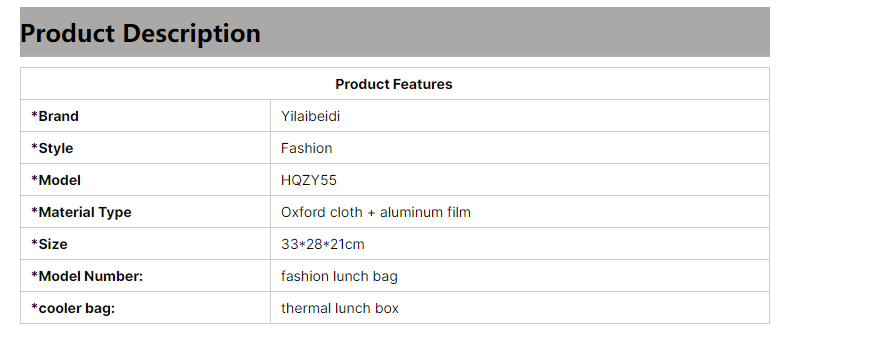Select the thermal lunch box value
872x364 pixels.
click(x=340, y=308)
